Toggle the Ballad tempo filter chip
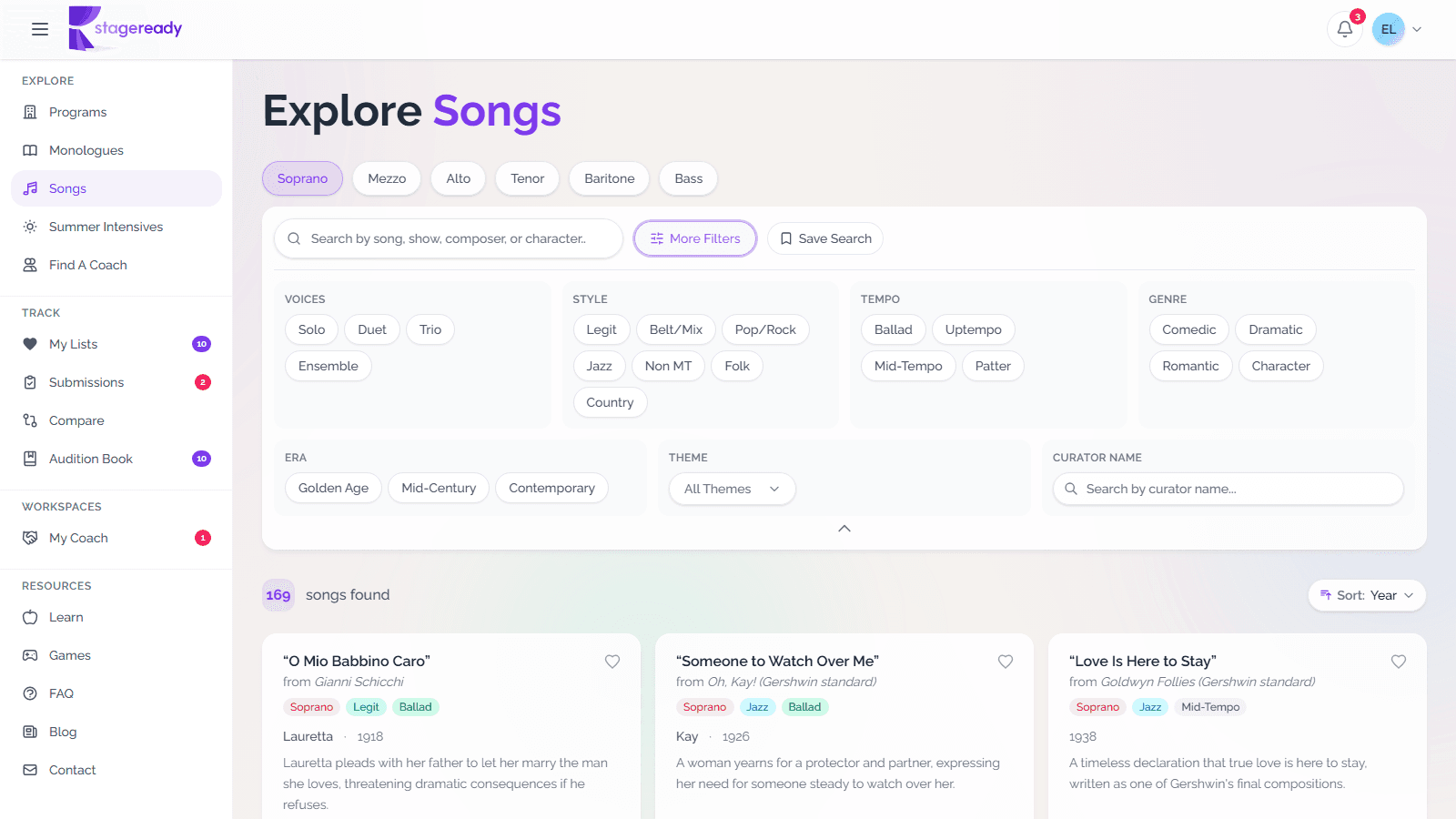This screenshot has width=1456, height=819. coord(893,329)
